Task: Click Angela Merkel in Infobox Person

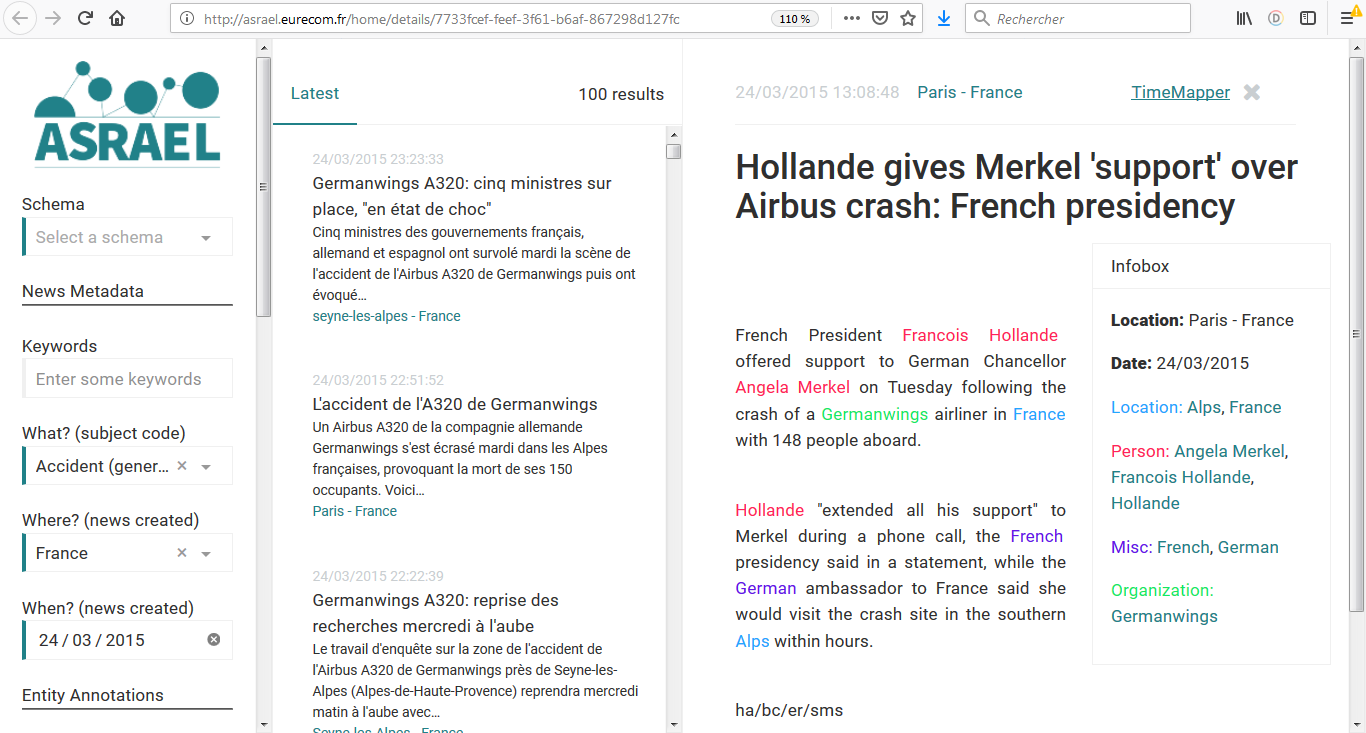Action: [1230, 451]
